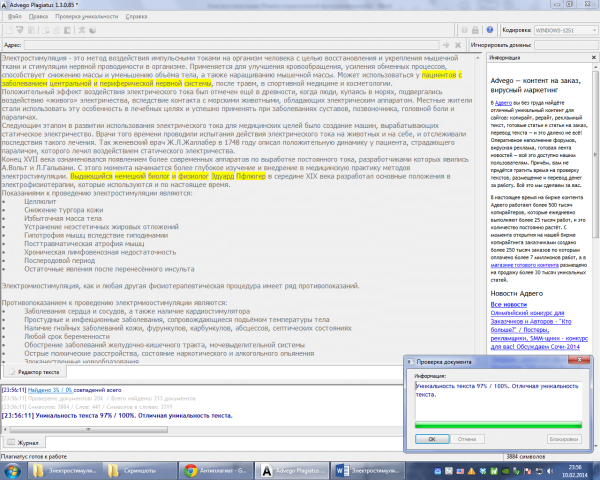
Task: Click the cut toolbar icon
Action: point(46,30)
